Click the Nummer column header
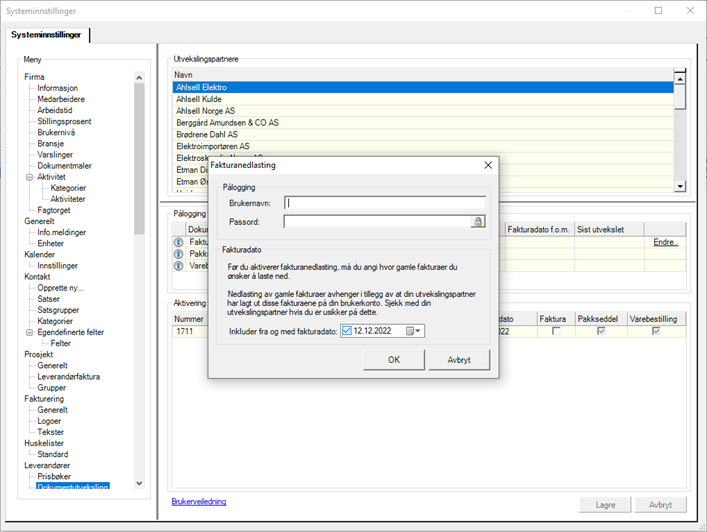 pyautogui.click(x=189, y=319)
